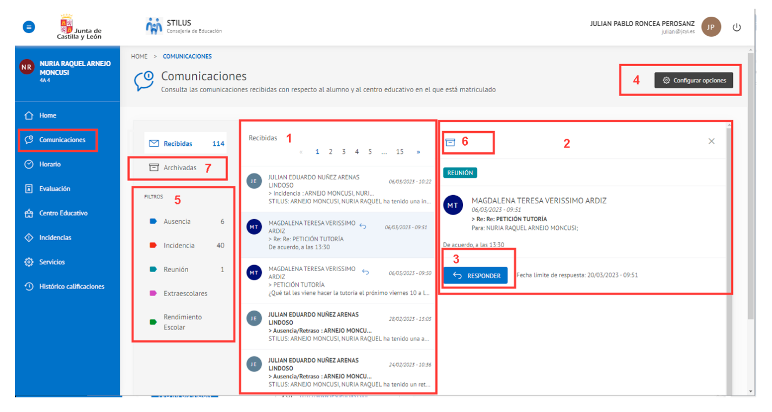
Task: Jump to page 15 of messages
Action: click(x=399, y=152)
